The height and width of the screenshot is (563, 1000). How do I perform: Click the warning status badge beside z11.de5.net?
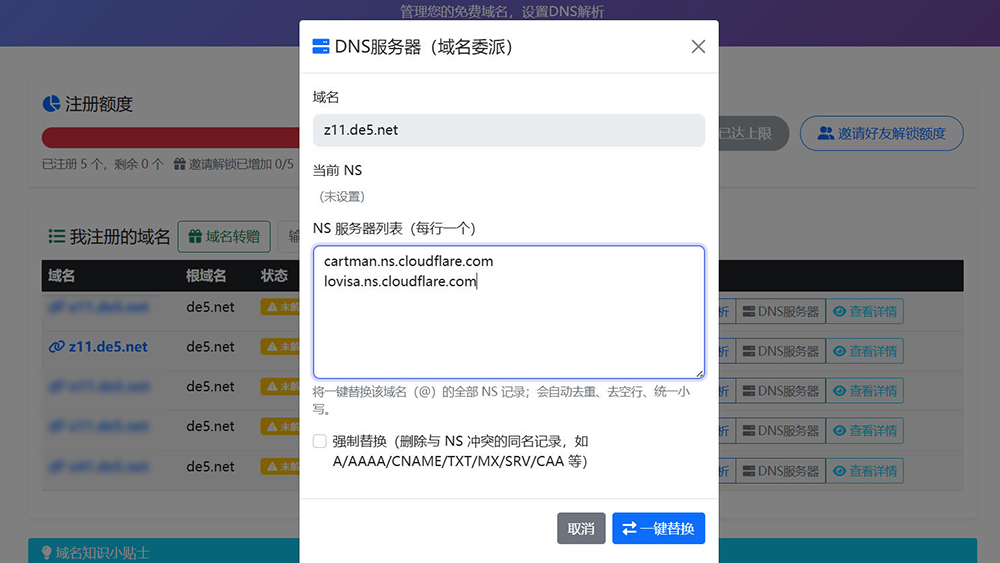point(280,347)
